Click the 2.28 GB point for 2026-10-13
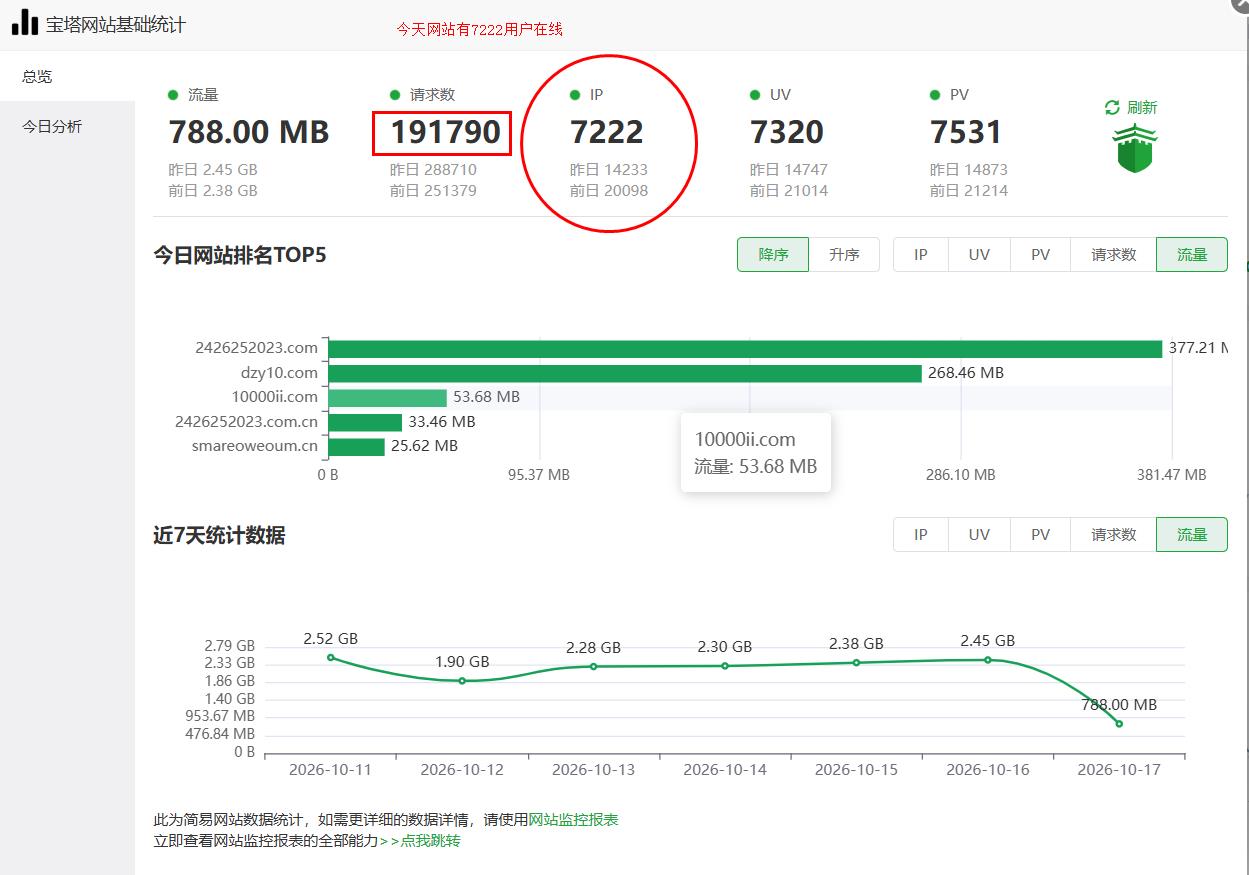 [593, 666]
